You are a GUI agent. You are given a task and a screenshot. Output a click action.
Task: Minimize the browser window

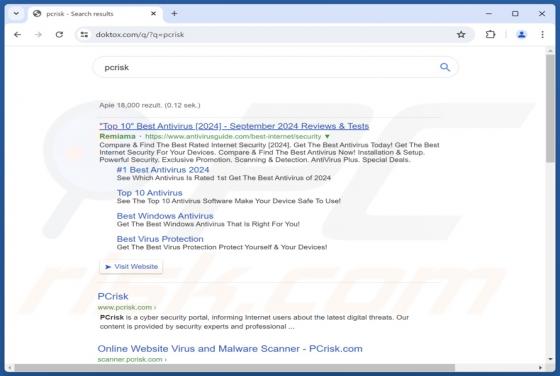[x=489, y=14]
